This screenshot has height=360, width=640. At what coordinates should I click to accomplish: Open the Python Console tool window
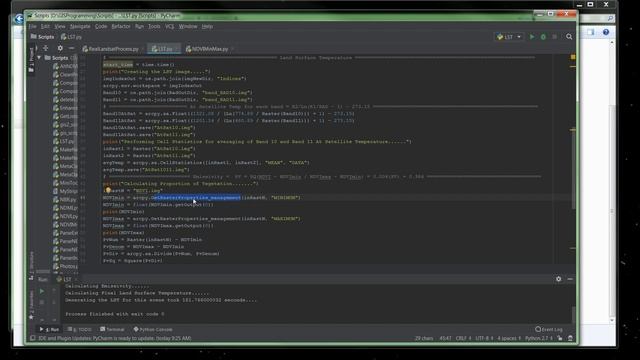[153, 329]
